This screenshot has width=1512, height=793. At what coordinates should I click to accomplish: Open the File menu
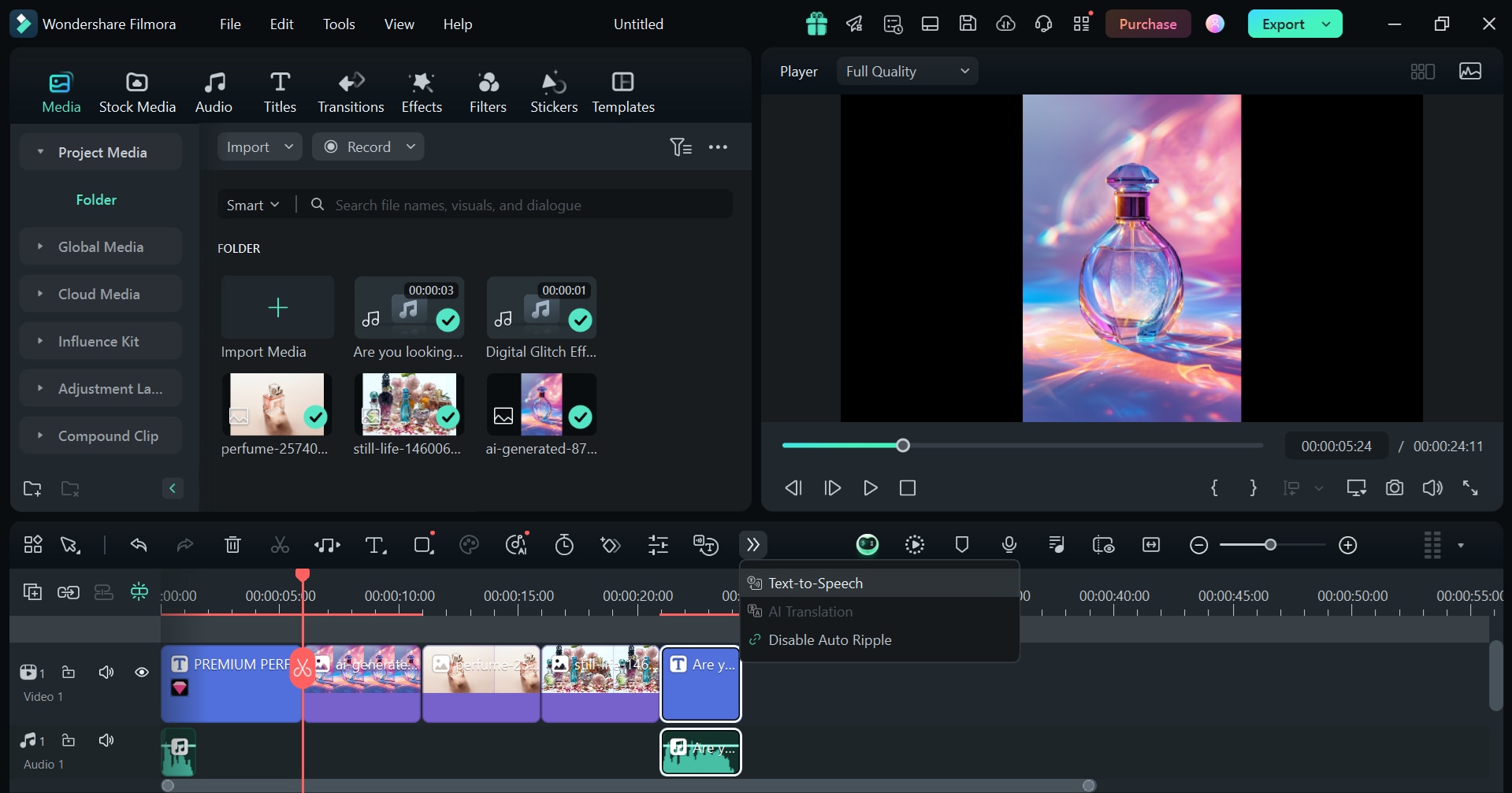[x=230, y=24]
